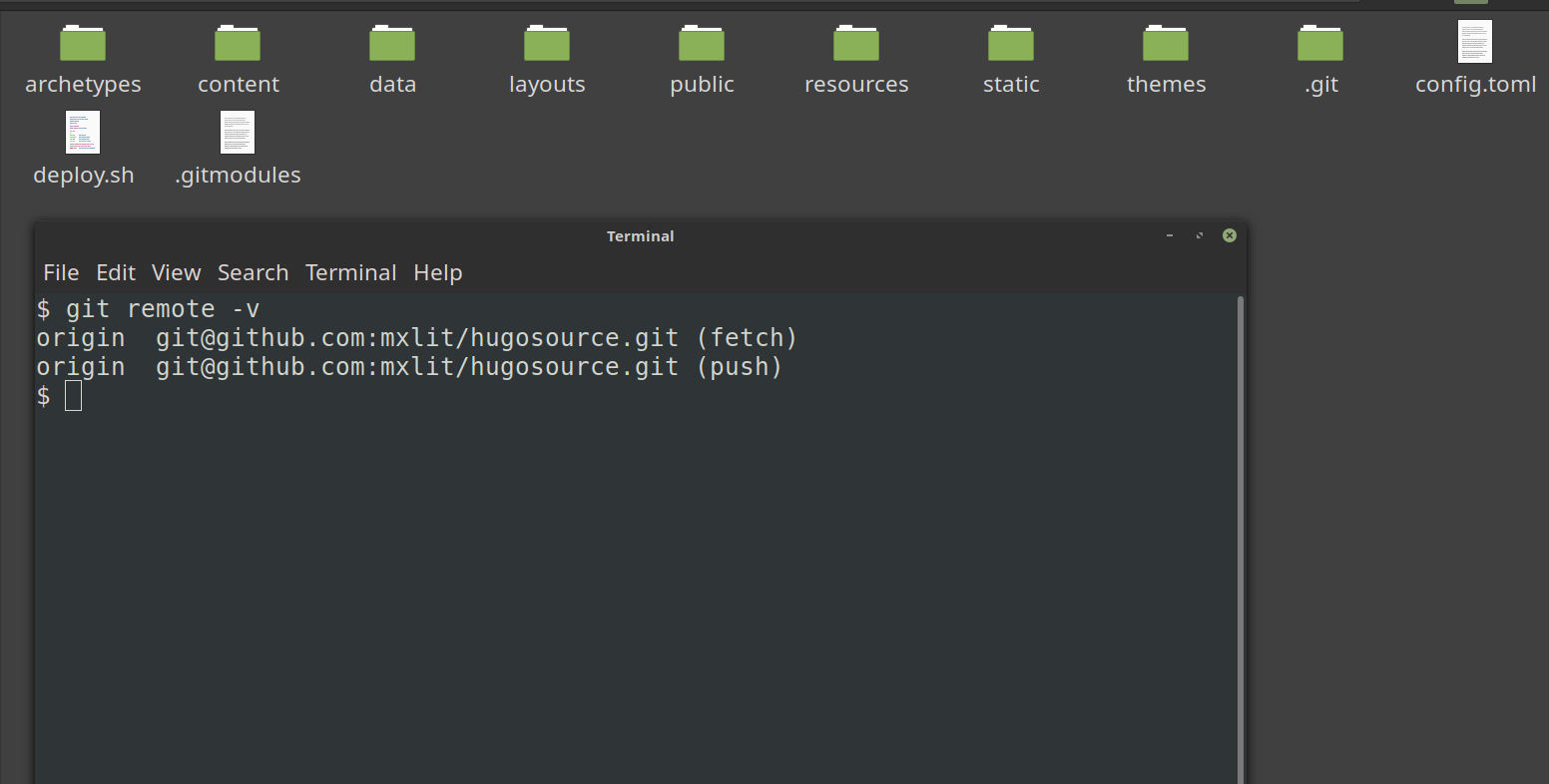
Task: Select the data folder icon
Action: coord(392,42)
